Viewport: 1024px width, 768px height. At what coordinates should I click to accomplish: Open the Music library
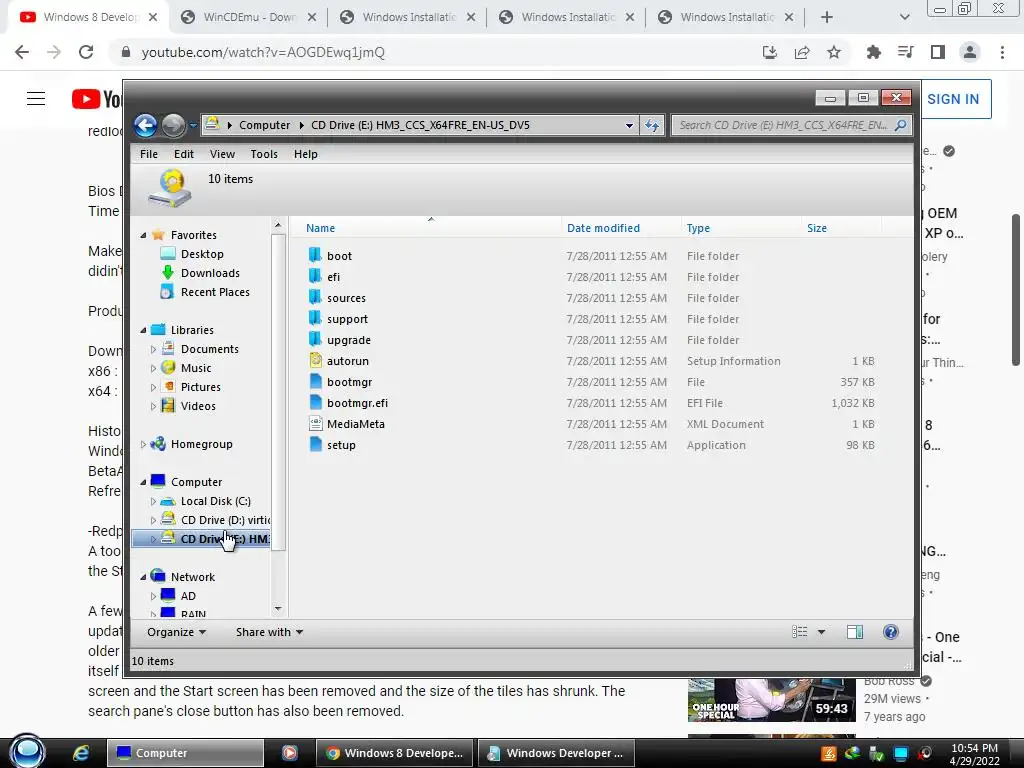click(x=195, y=368)
